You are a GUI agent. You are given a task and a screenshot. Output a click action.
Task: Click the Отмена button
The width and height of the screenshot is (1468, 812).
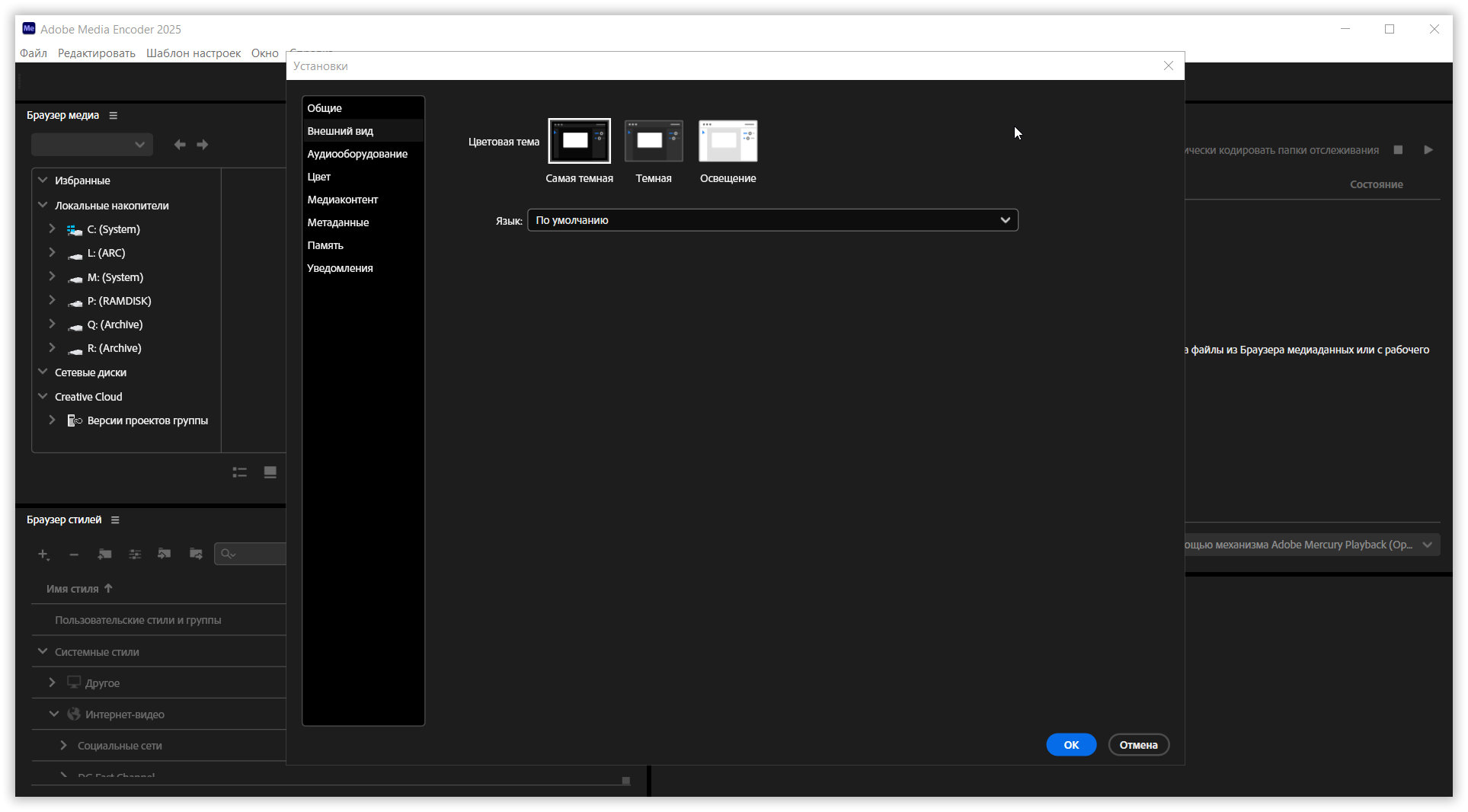(x=1138, y=745)
